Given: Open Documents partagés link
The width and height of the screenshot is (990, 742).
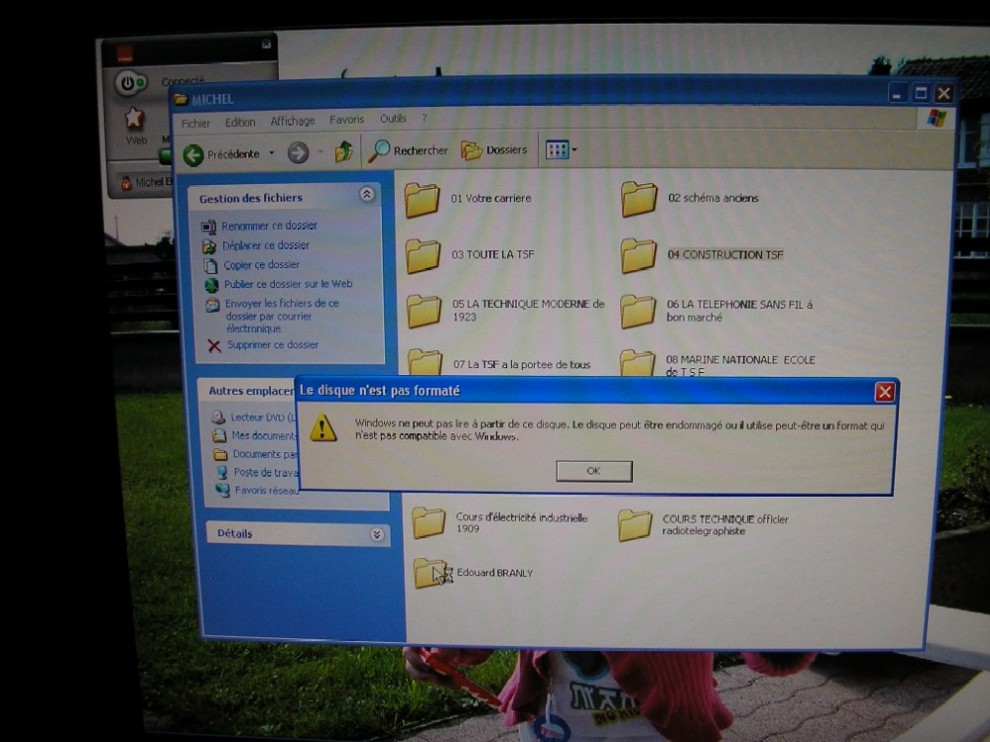Looking at the screenshot, I should tap(256, 454).
